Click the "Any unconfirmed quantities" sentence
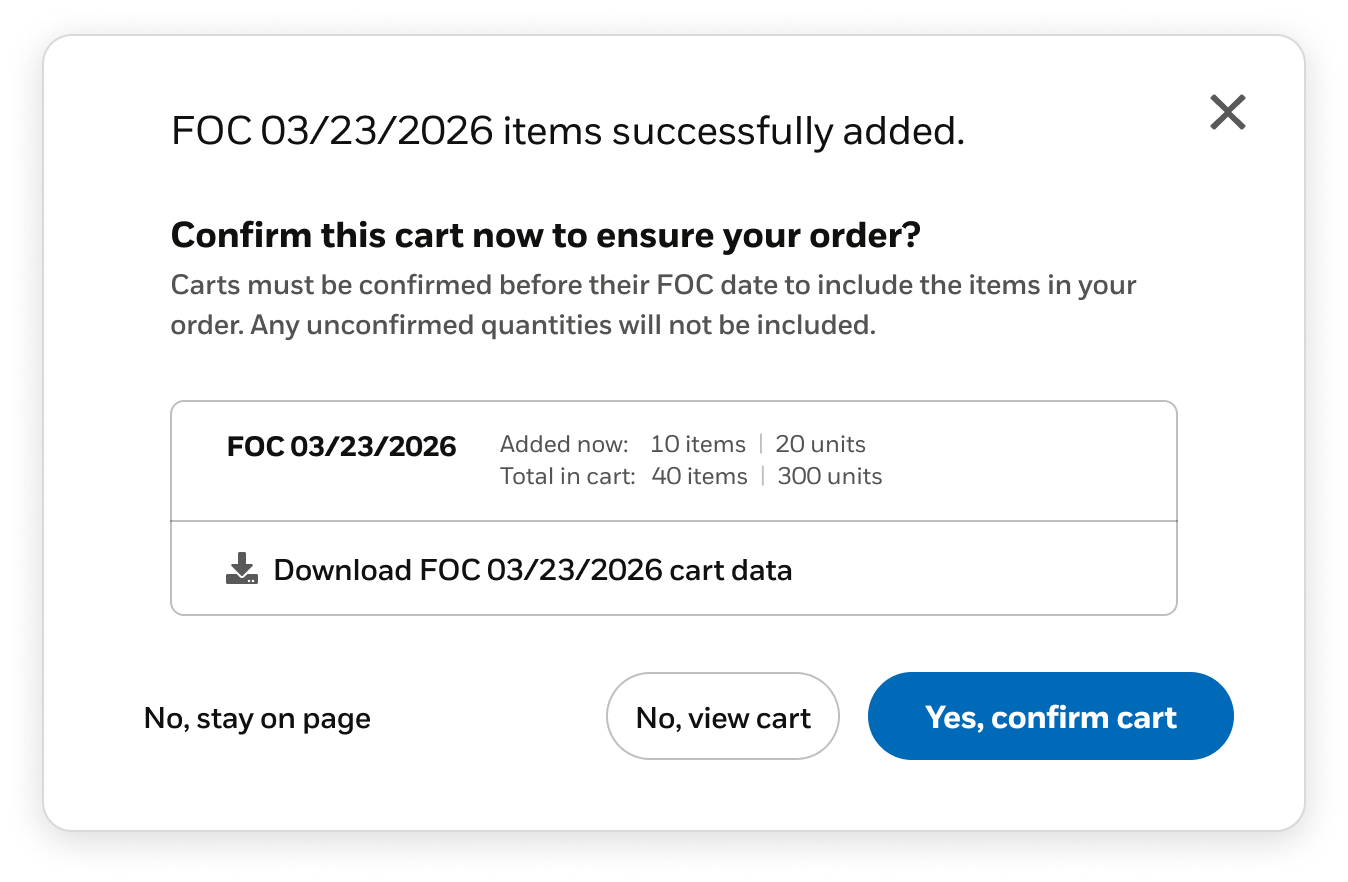Viewport: 1348px width, 882px height. pos(562,325)
